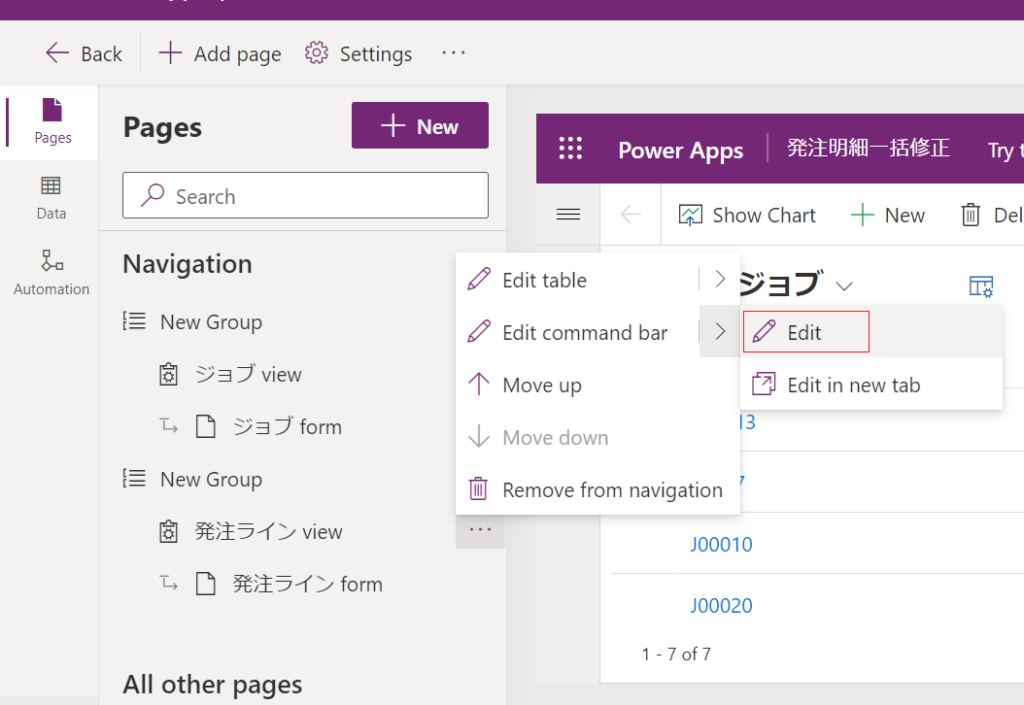The image size is (1024, 705).
Task: Click the ellipsis next to 発注ライン view
Action: tap(480, 530)
